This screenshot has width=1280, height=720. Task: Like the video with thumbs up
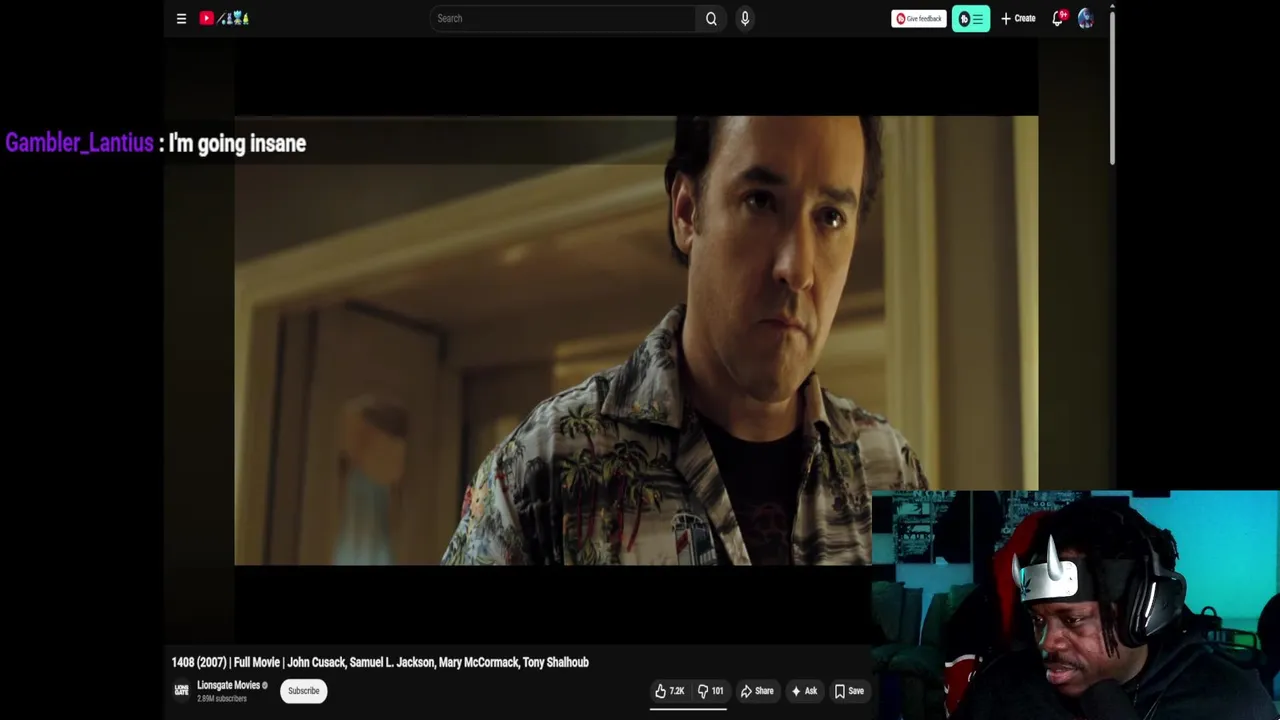point(670,691)
